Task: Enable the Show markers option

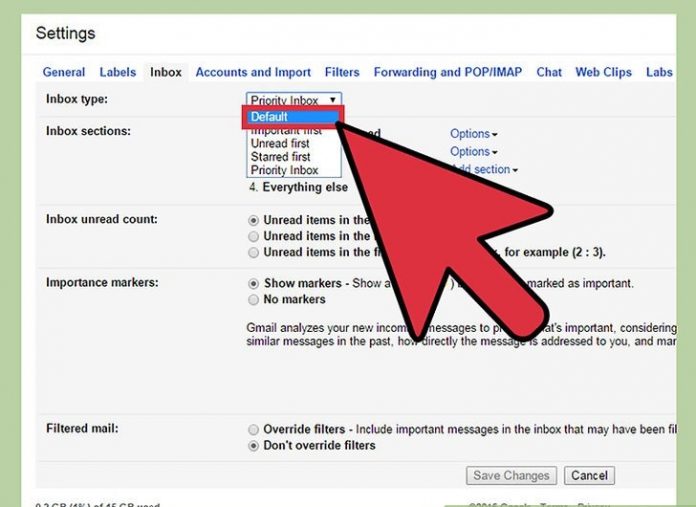Action: pyautogui.click(x=254, y=284)
